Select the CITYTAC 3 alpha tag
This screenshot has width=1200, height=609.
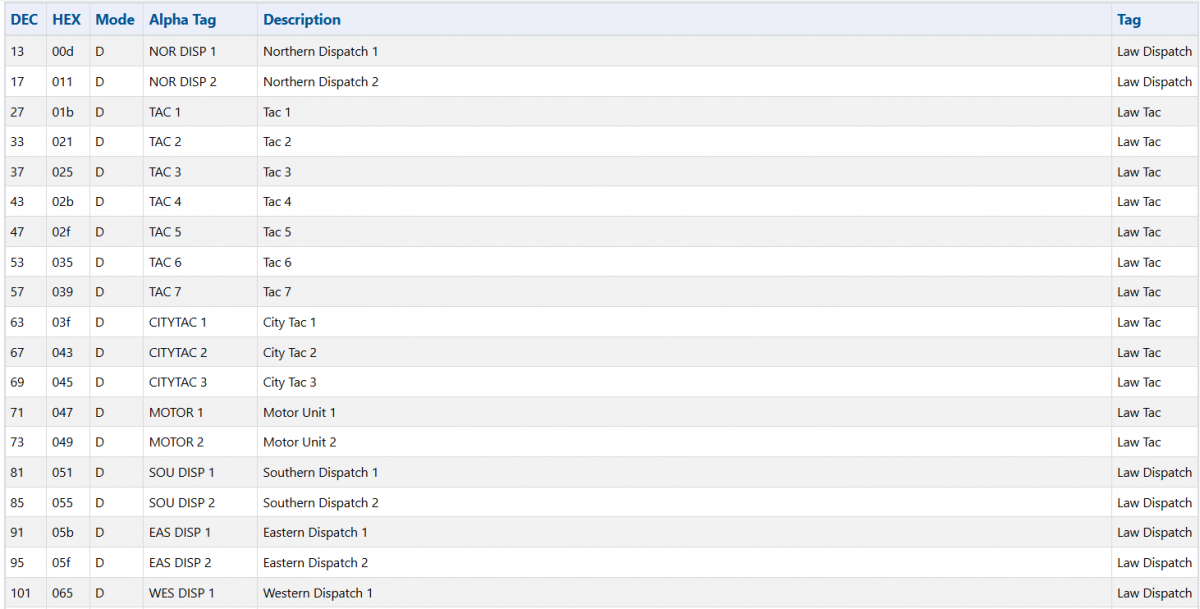(x=178, y=382)
